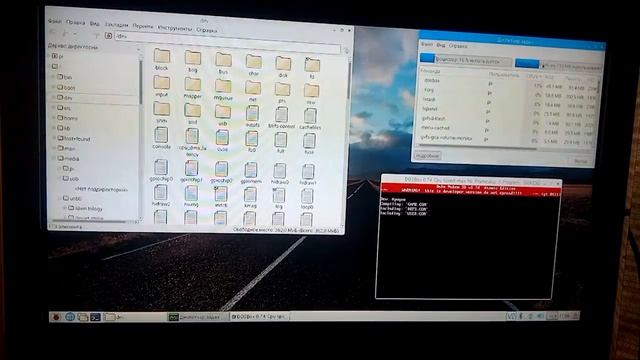Select the cpu_dma_latency file icon

[192, 136]
